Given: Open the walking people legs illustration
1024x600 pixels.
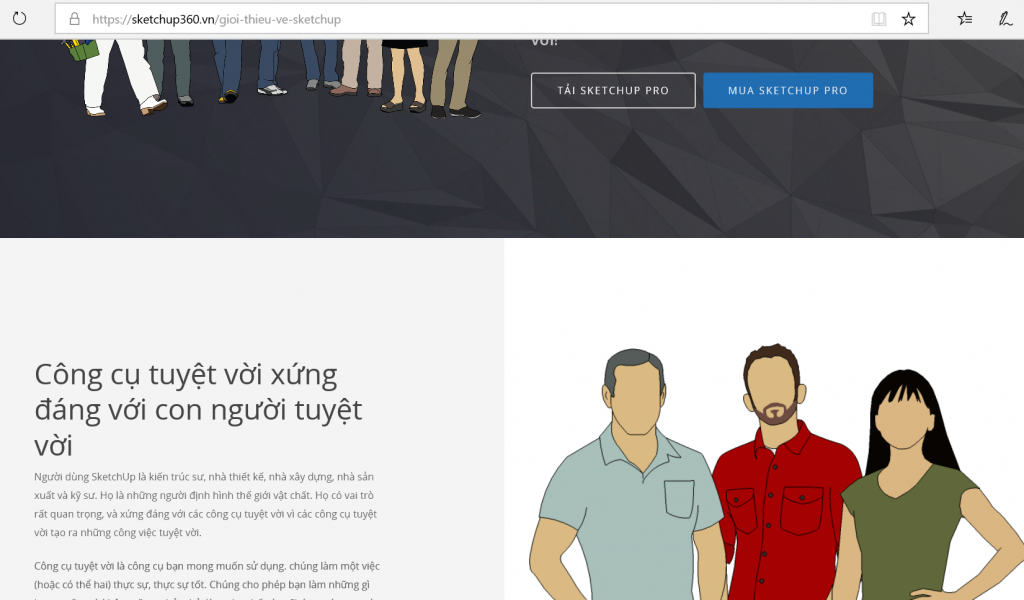Looking at the screenshot, I should (273, 78).
